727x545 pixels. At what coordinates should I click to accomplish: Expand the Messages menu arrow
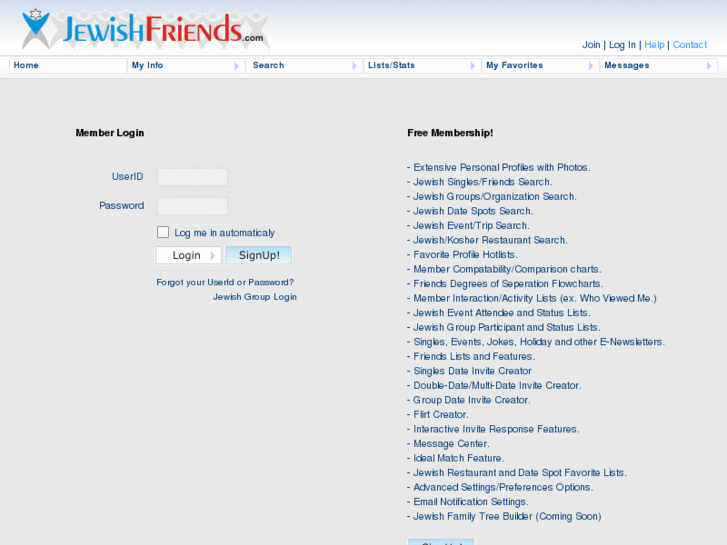(709, 66)
